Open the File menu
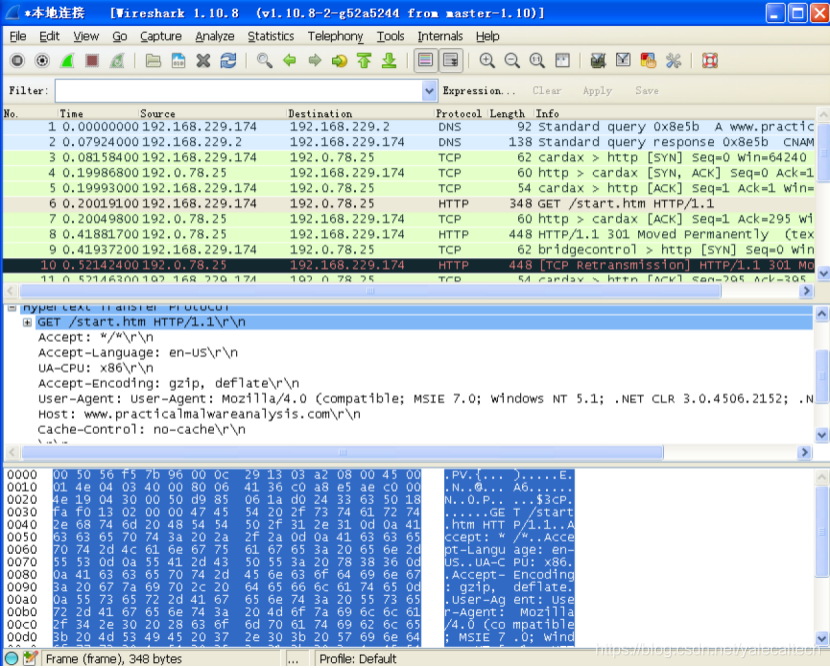The height and width of the screenshot is (668, 830). pyautogui.click(x=18, y=36)
